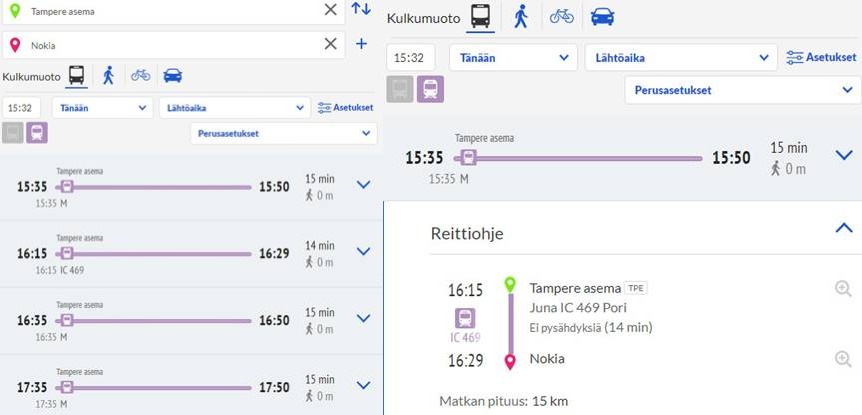Click the Nokia destination input field

pyautogui.click(x=170, y=44)
